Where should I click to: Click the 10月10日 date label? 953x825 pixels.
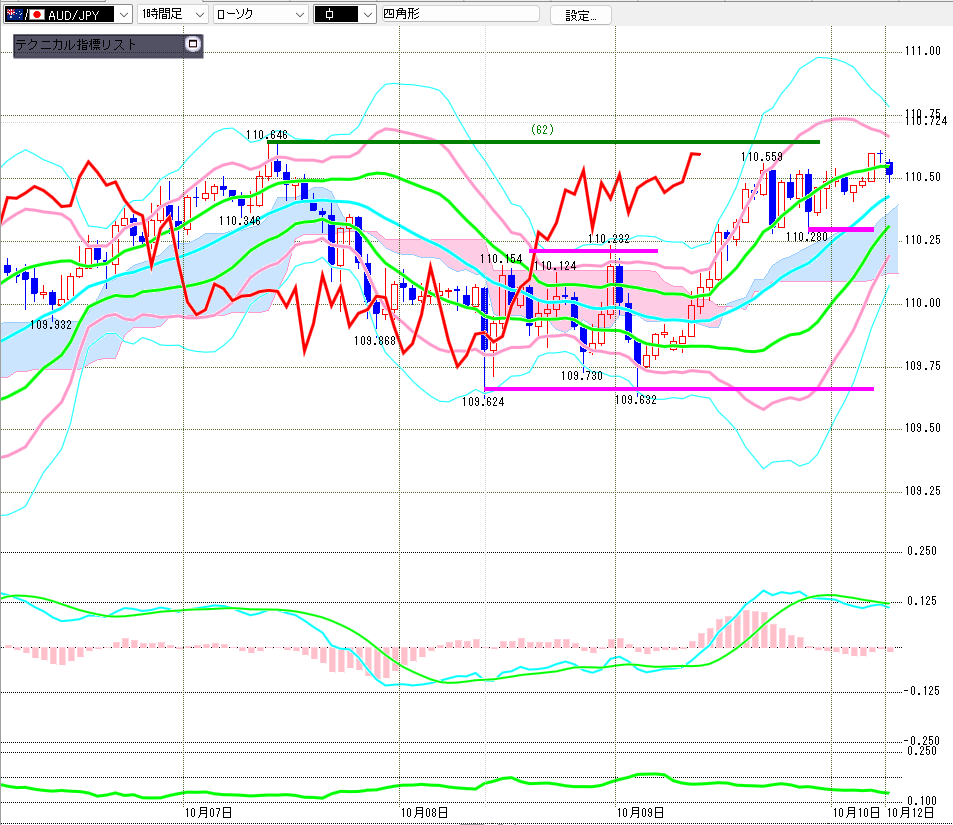[x=856, y=813]
